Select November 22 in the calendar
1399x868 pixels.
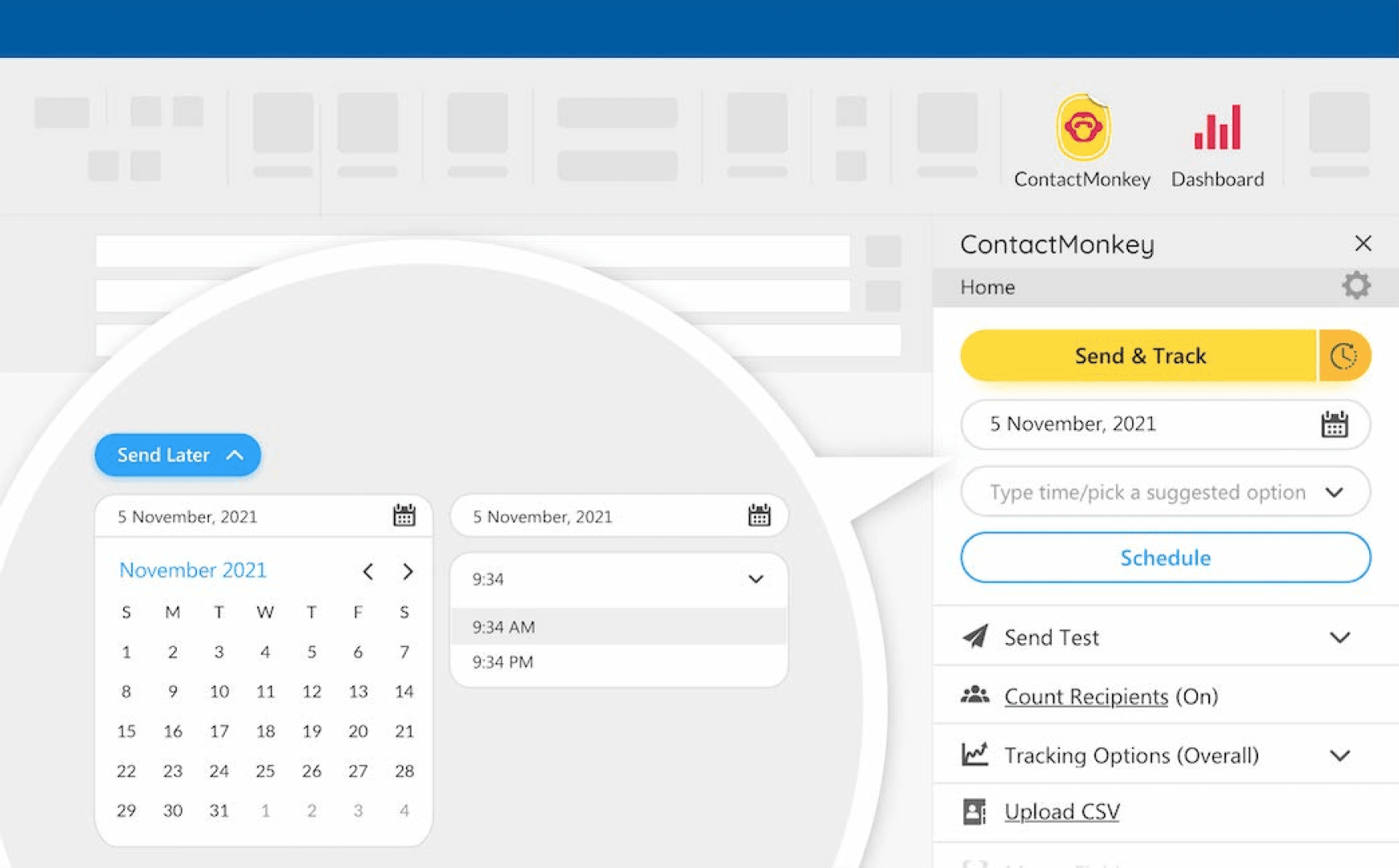click(x=126, y=771)
